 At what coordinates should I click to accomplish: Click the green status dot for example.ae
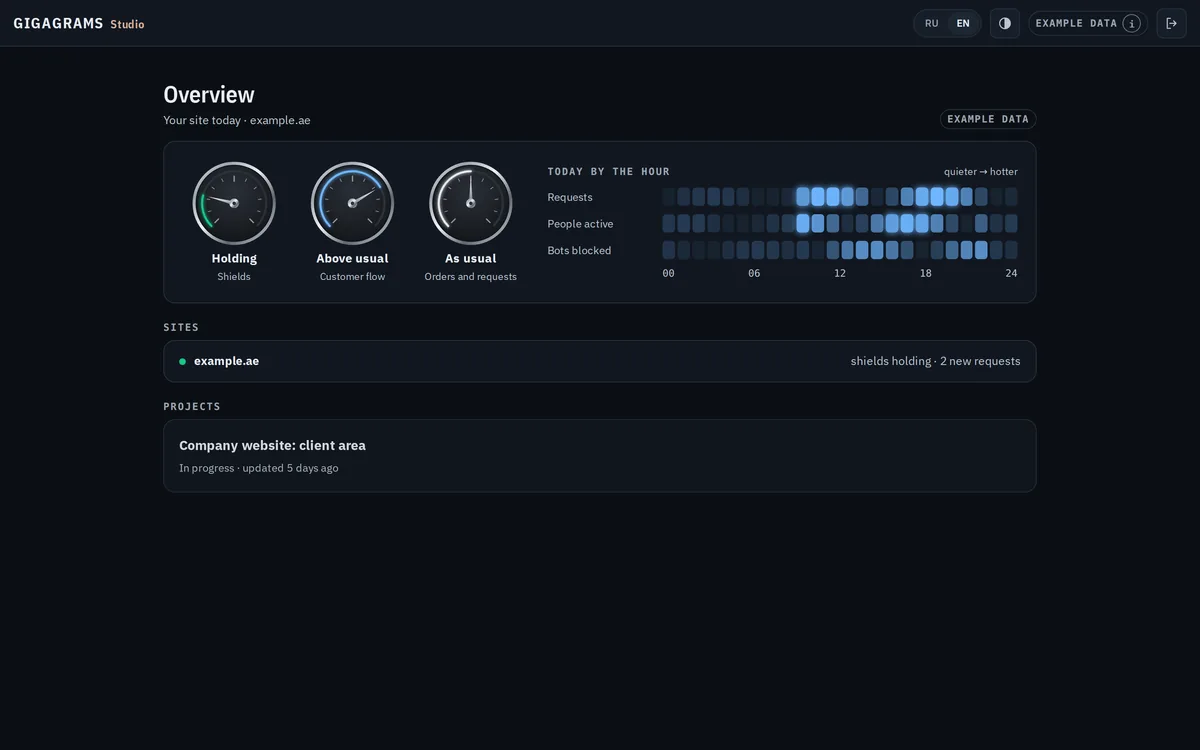coord(182,361)
